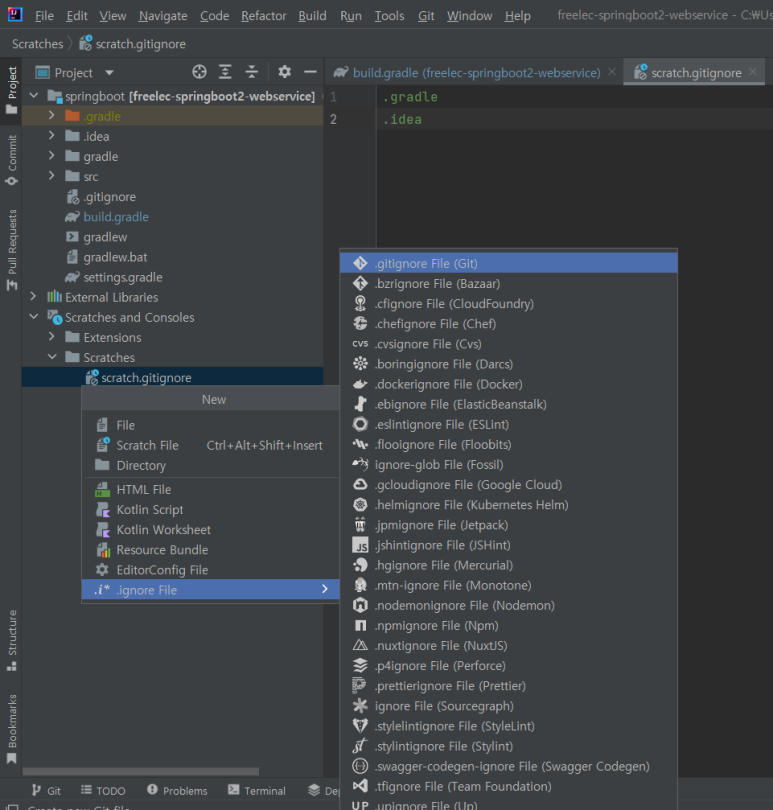Click the Expand All icon in Project toolbar

(x=225, y=72)
